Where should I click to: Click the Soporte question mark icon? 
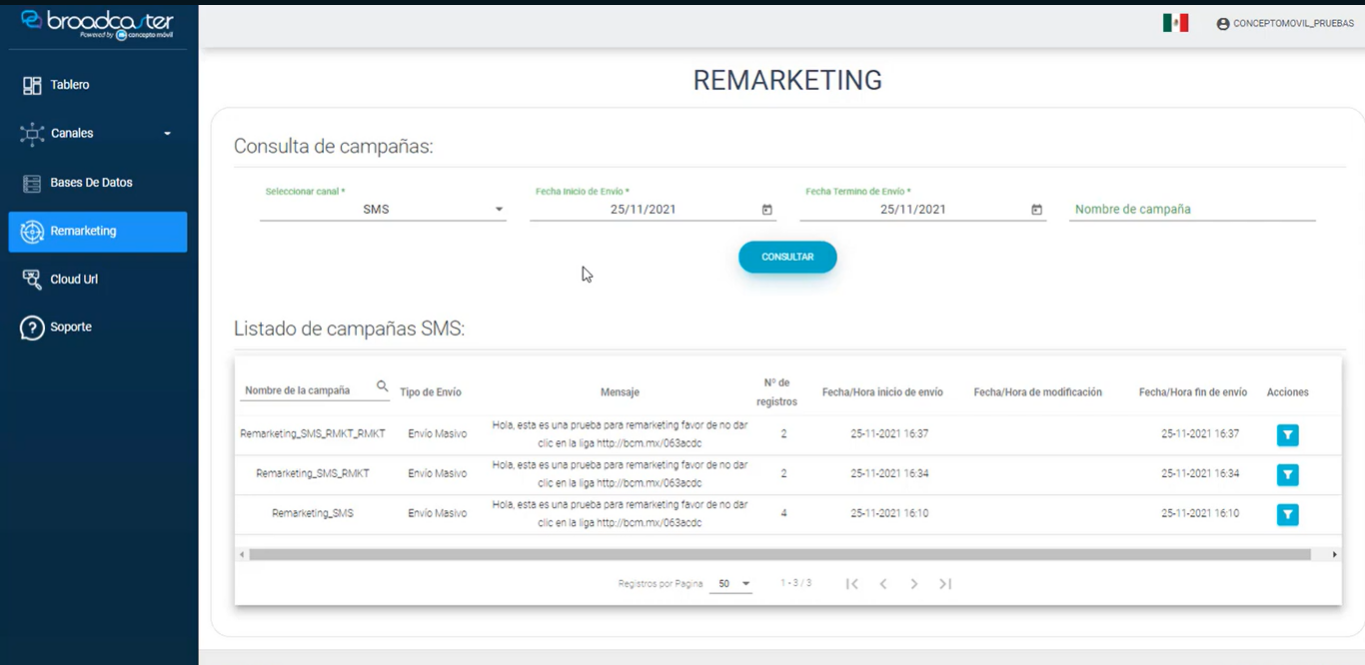tap(32, 327)
